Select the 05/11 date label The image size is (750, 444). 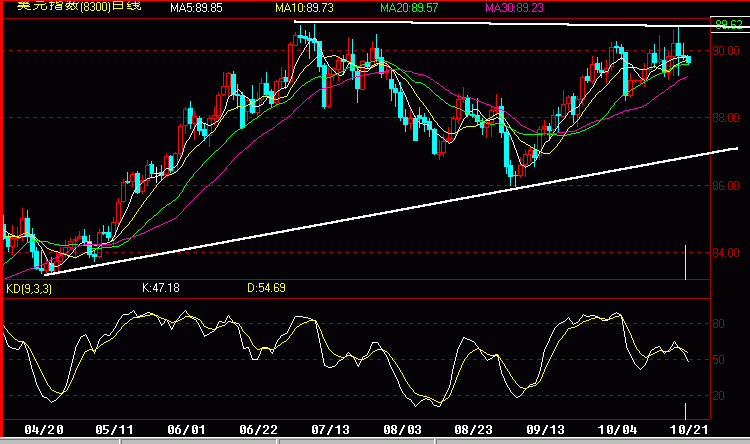(114, 430)
